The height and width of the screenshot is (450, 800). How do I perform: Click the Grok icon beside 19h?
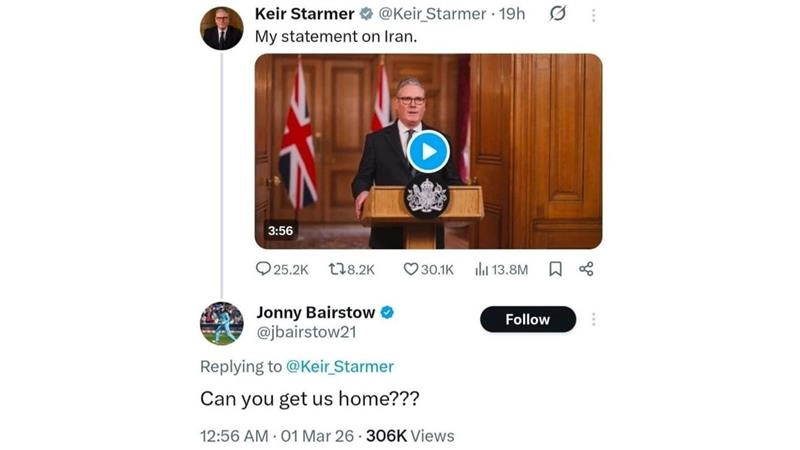[x=558, y=13]
